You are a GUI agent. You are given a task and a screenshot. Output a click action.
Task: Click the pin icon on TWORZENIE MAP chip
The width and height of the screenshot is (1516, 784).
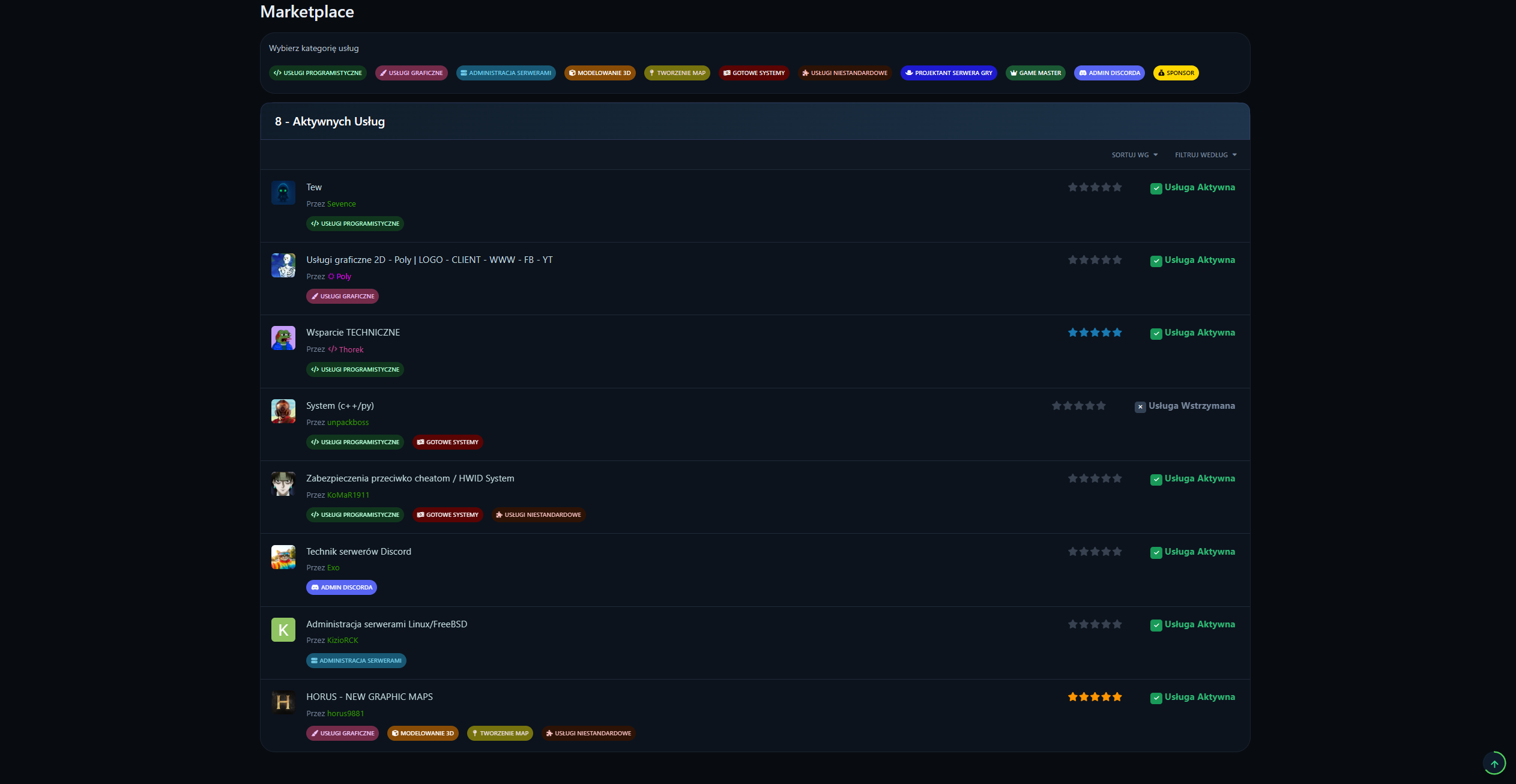tap(651, 73)
